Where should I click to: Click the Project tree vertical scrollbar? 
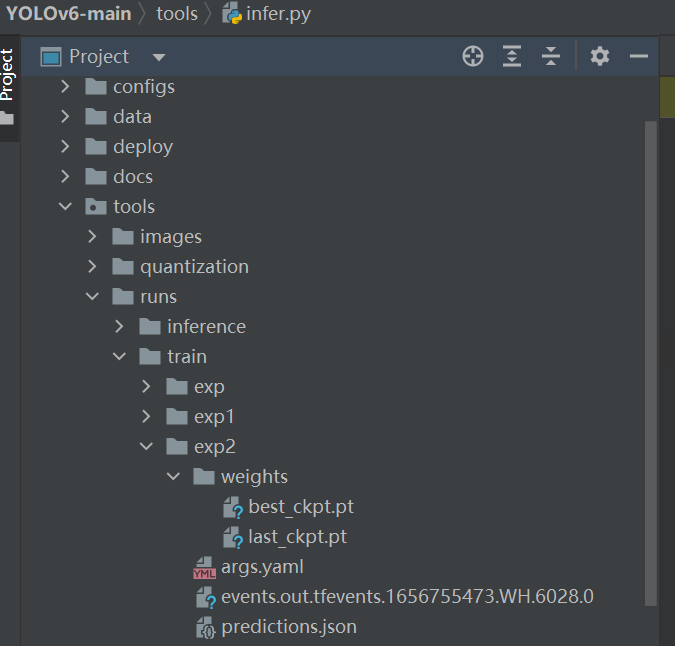(x=651, y=364)
